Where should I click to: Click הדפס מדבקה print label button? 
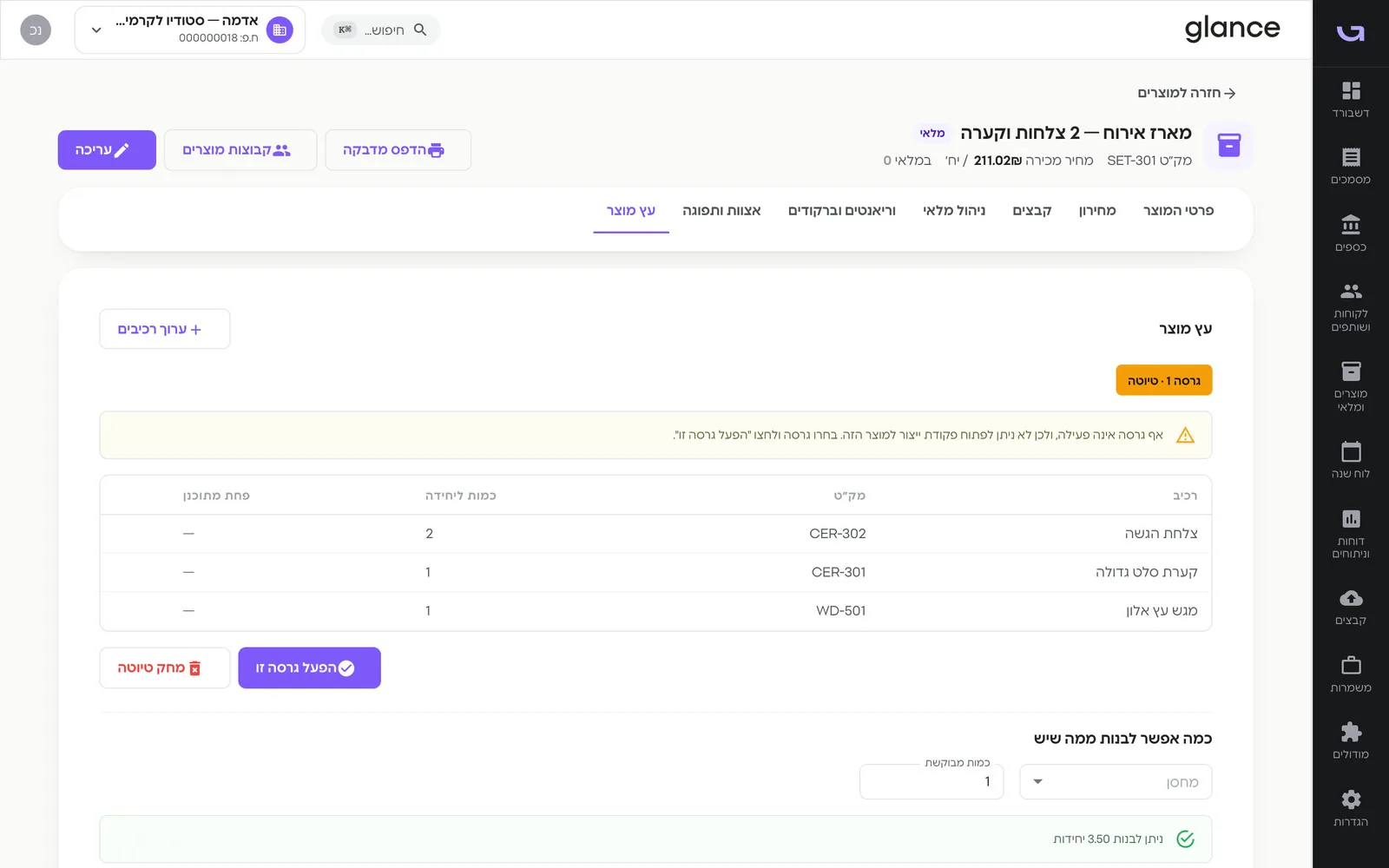pos(398,150)
